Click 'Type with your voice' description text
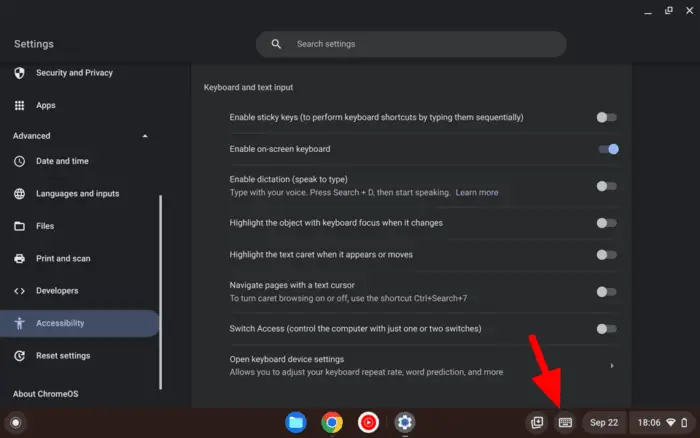The width and height of the screenshot is (700, 438). pos(340,192)
